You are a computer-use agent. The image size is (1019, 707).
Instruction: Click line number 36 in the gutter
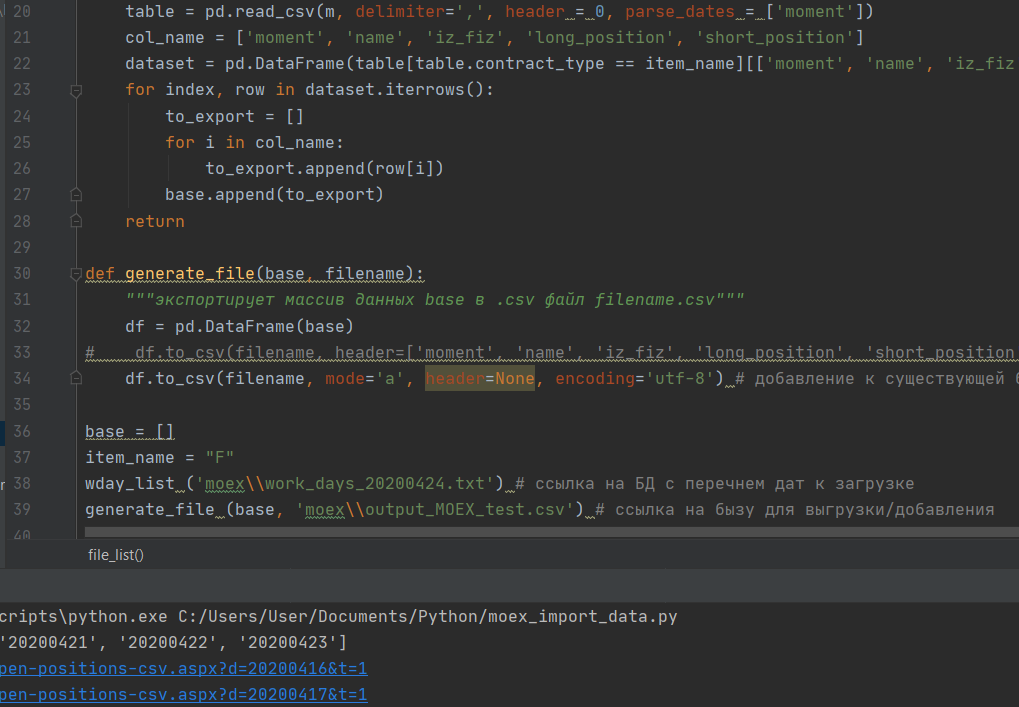(22, 431)
